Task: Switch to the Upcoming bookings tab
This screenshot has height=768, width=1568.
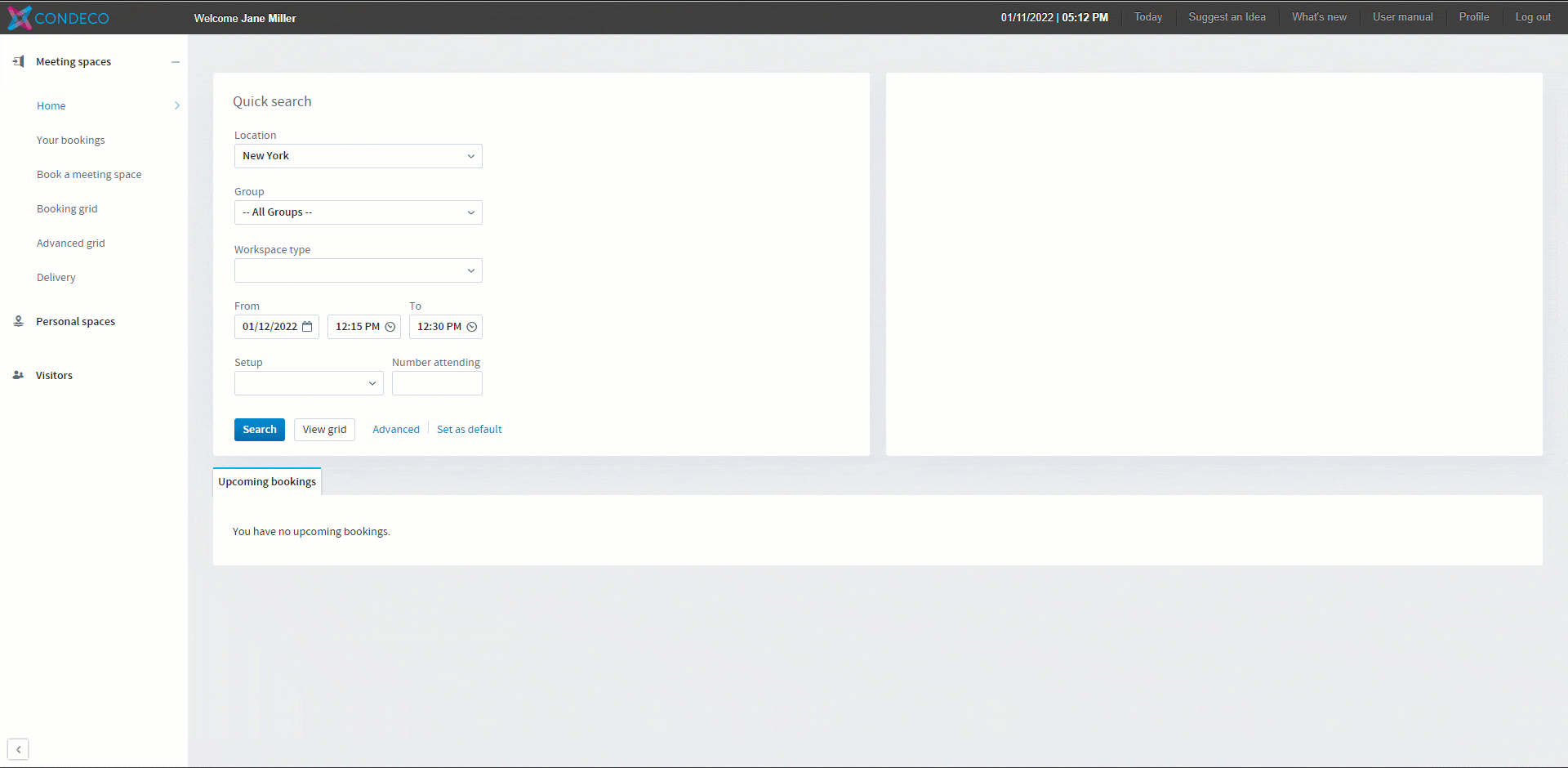Action: point(266,481)
